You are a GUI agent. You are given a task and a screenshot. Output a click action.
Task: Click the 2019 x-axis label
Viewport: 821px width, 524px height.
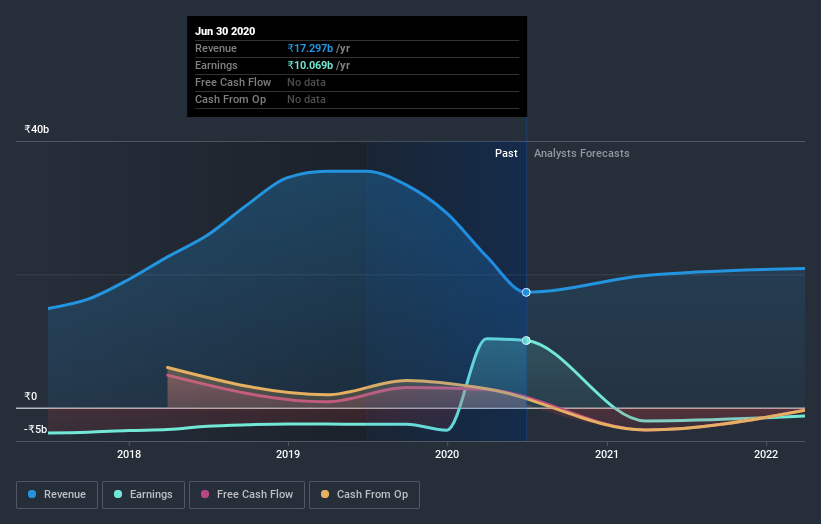288,454
